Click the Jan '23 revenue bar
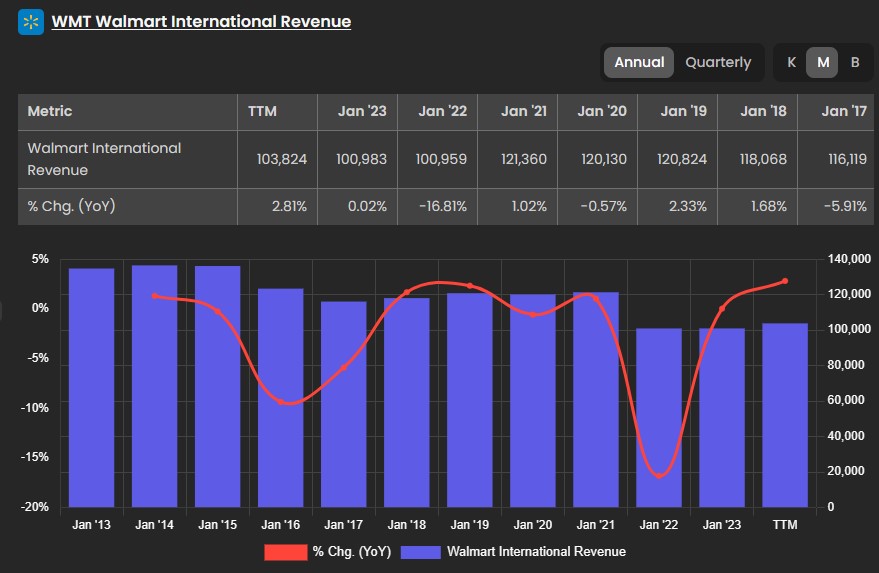879x573 pixels. pyautogui.click(x=722, y=418)
